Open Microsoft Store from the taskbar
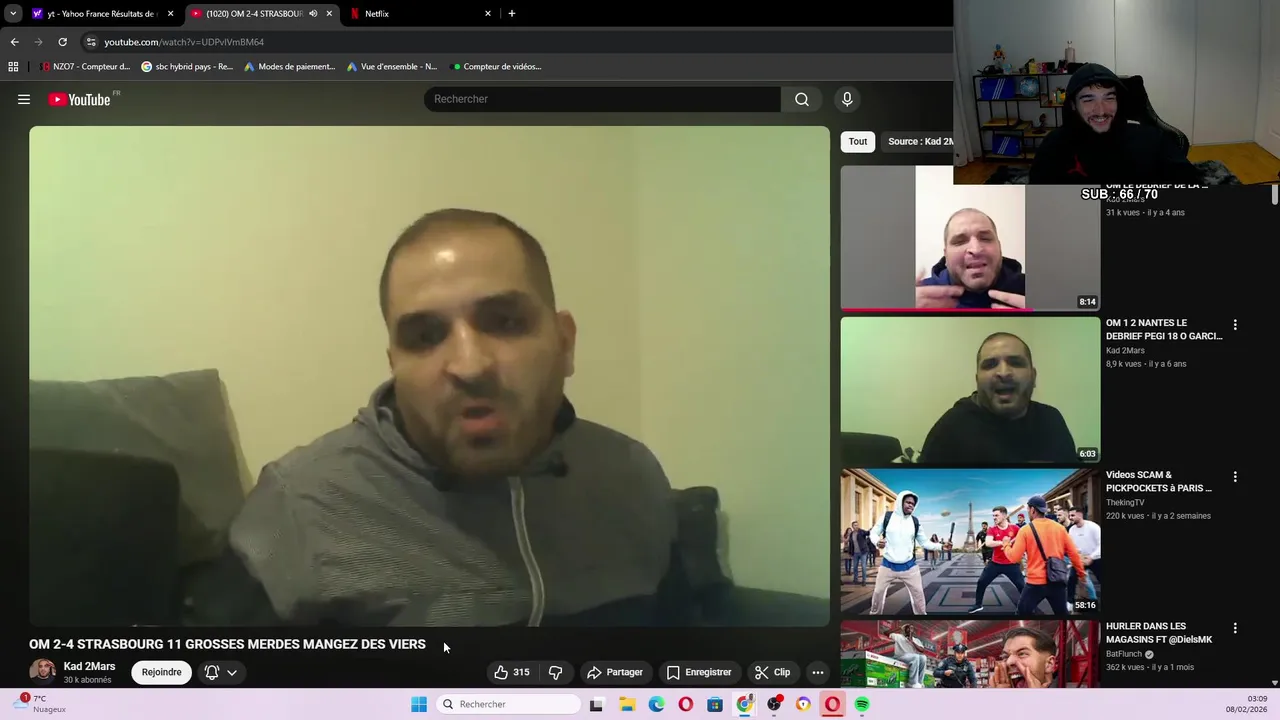Screen dimensions: 1280x720 (x=715, y=704)
